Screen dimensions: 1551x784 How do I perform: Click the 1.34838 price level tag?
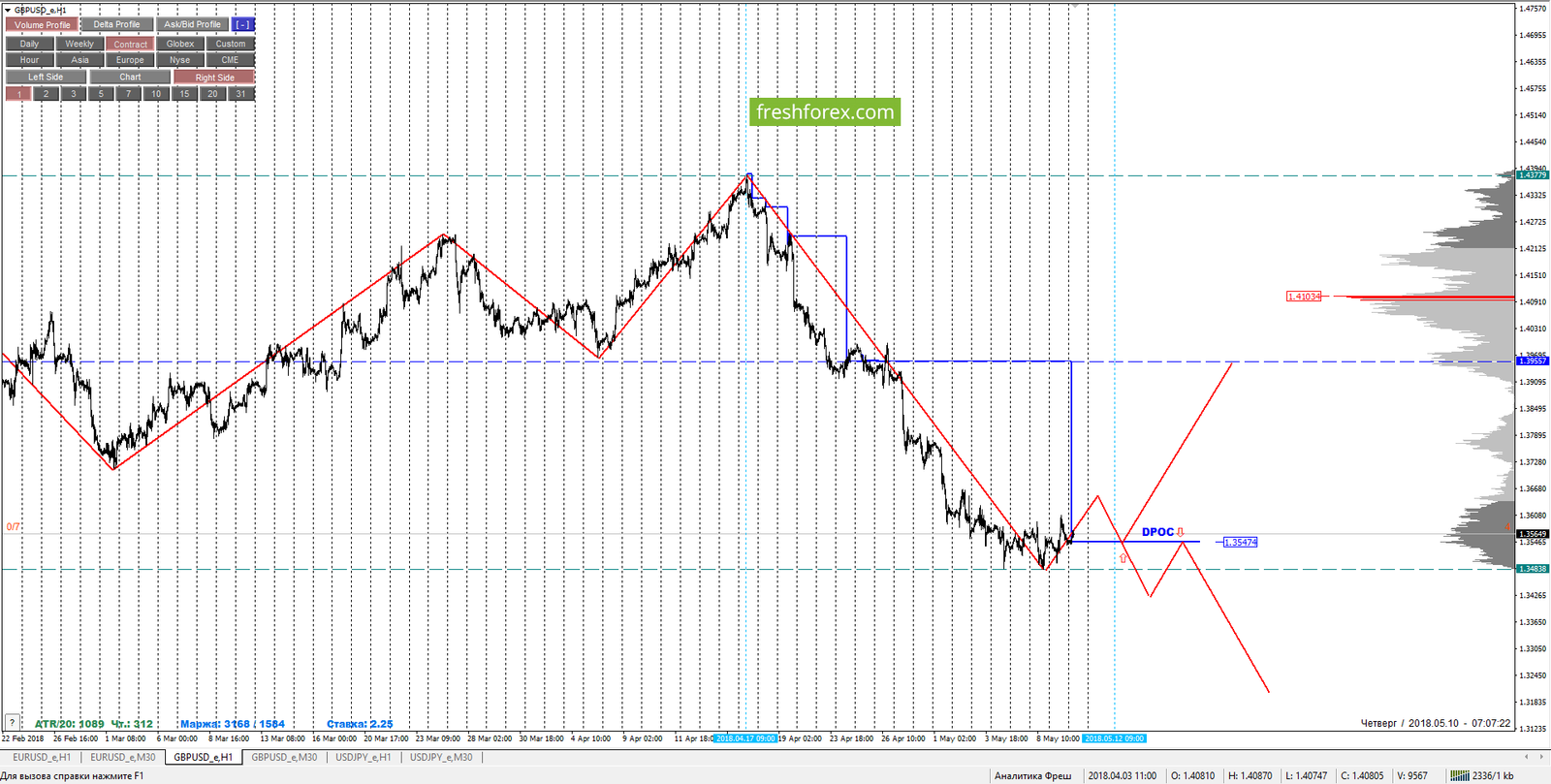[x=1533, y=569]
